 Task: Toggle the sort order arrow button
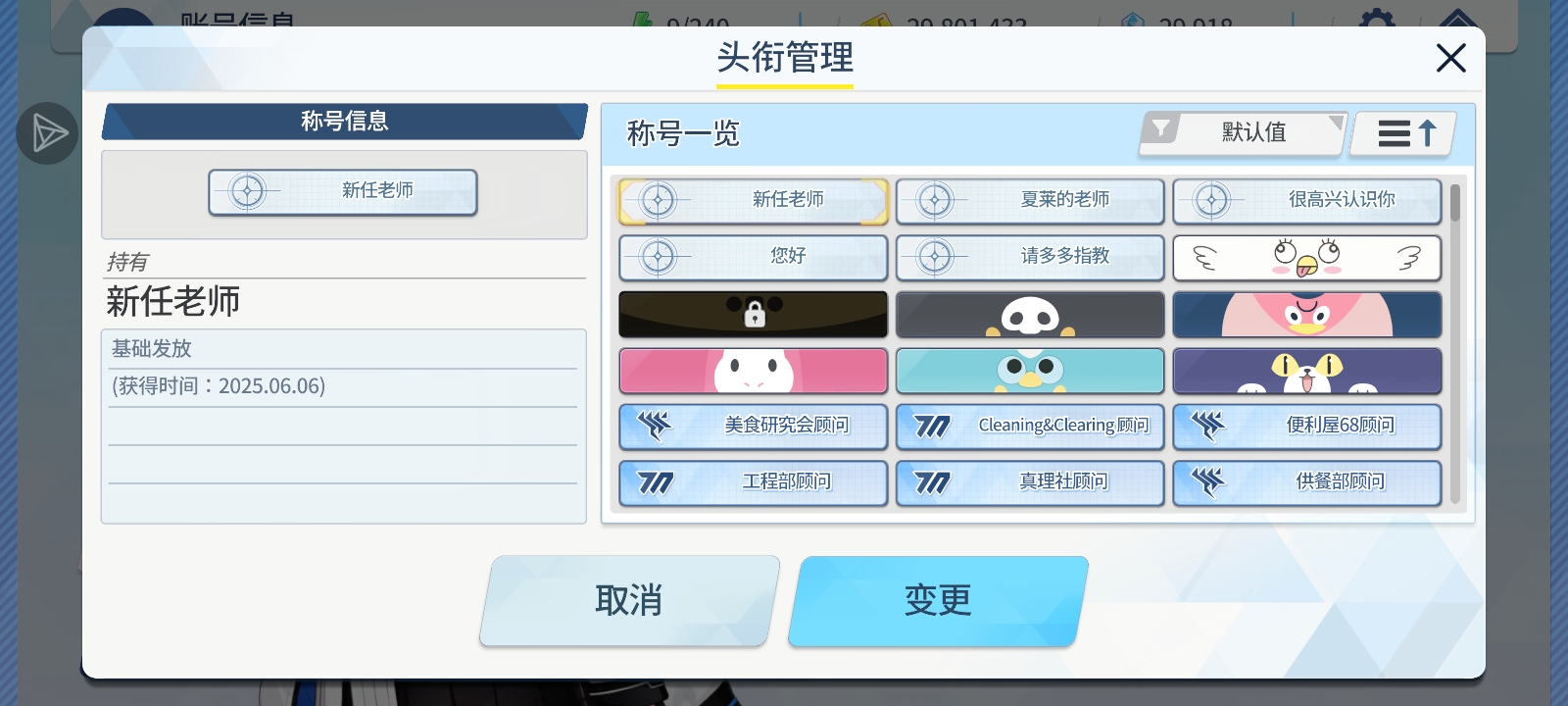(x=1403, y=133)
